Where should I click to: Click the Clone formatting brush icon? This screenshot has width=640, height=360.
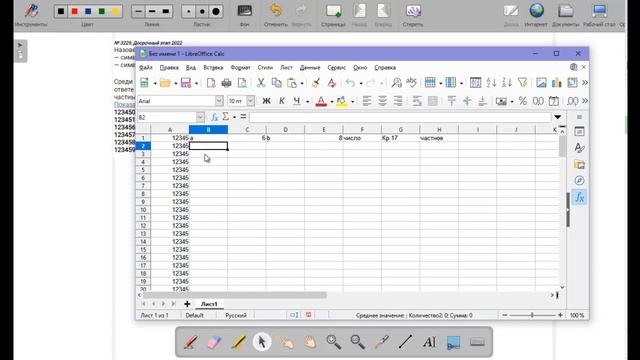point(316,83)
